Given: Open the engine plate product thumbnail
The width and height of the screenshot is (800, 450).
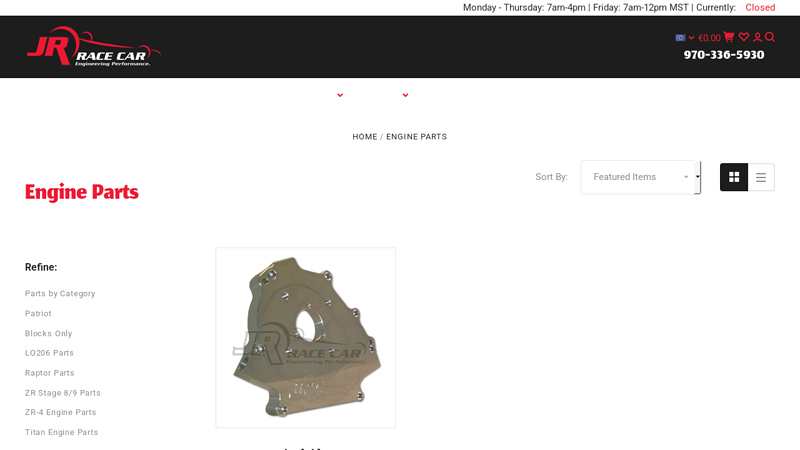Looking at the screenshot, I should (x=305, y=338).
